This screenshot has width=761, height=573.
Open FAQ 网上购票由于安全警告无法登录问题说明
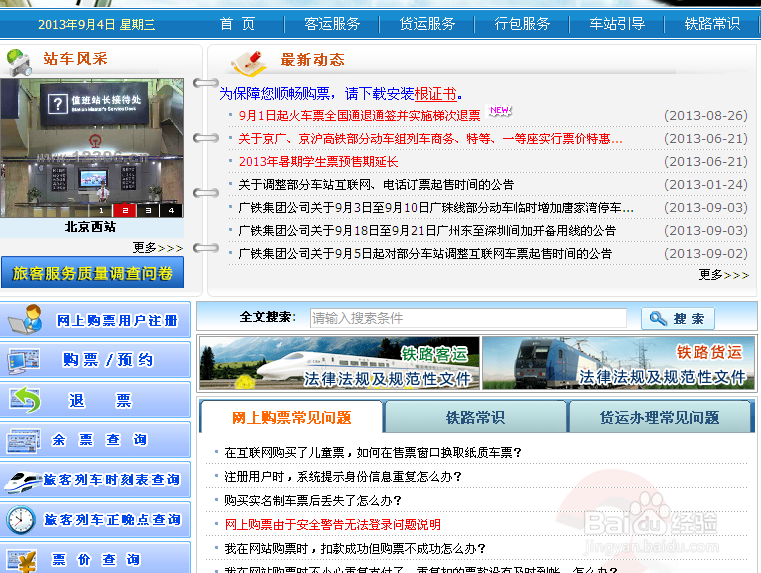tap(332, 524)
